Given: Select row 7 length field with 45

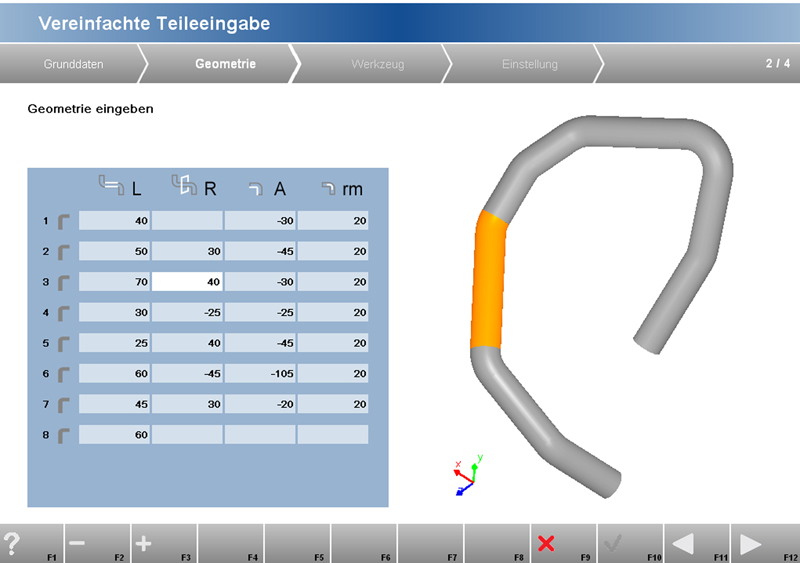Looking at the screenshot, I should pyautogui.click(x=114, y=404).
